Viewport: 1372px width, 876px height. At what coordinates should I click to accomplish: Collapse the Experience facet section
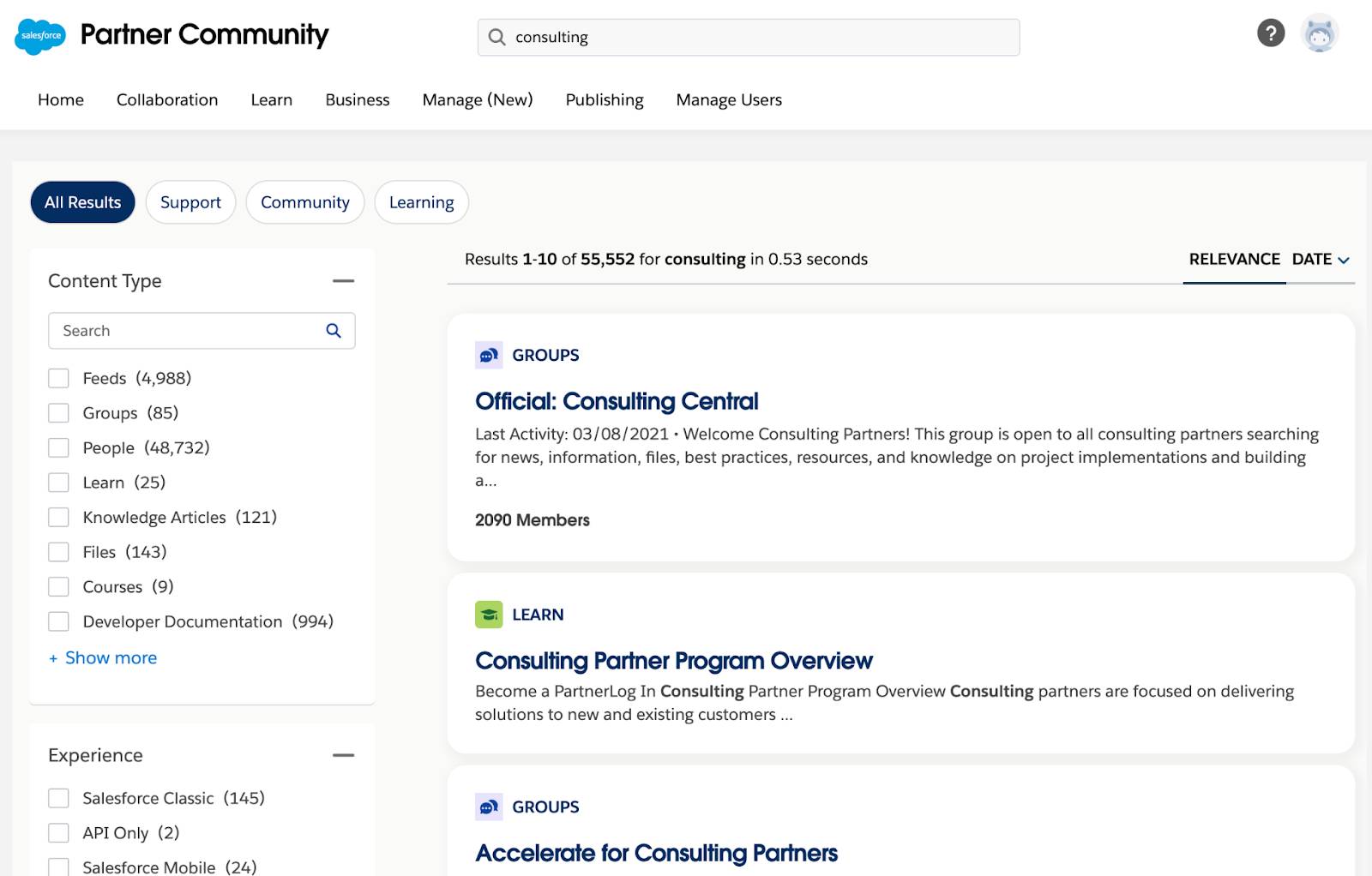343,755
